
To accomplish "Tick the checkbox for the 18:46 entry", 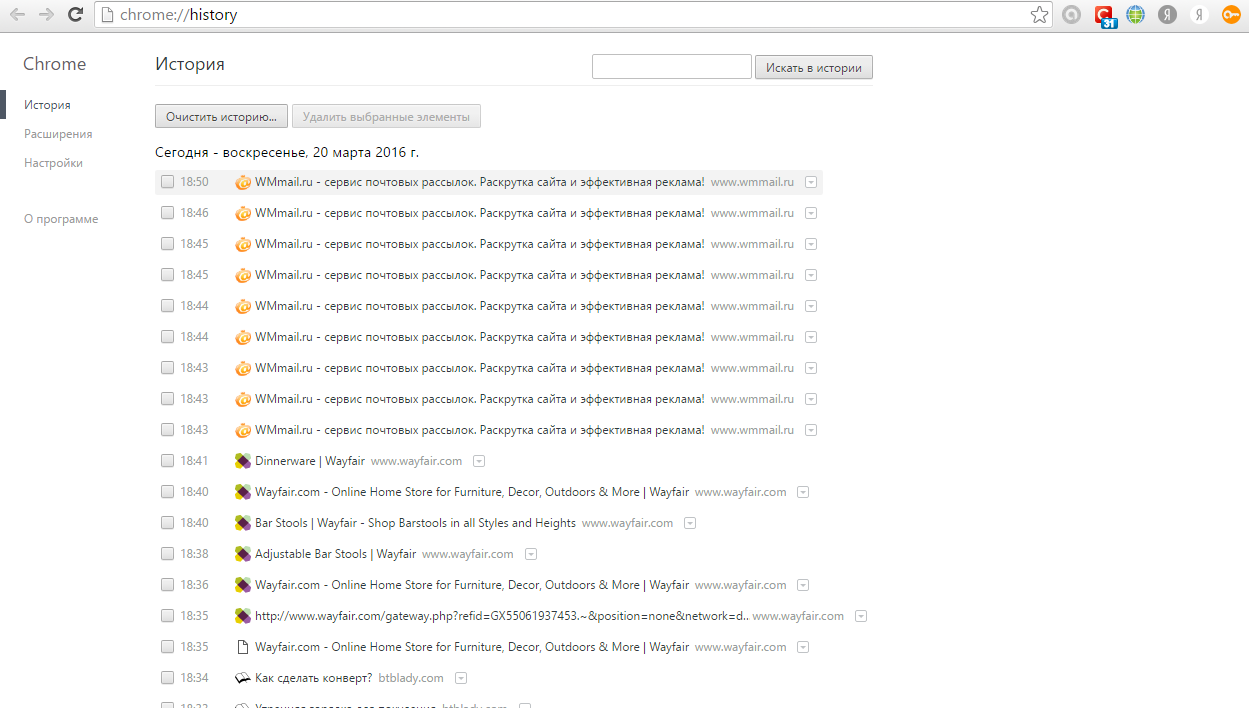I will point(168,213).
